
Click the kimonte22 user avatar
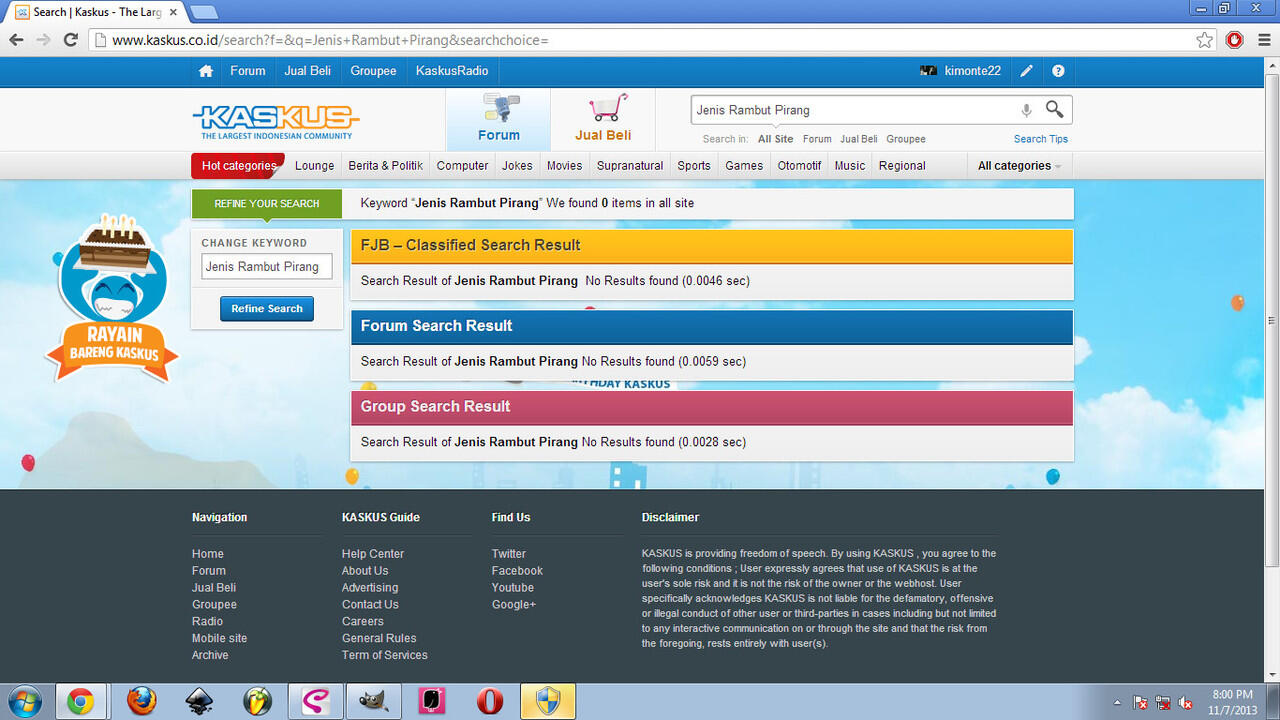coord(928,71)
